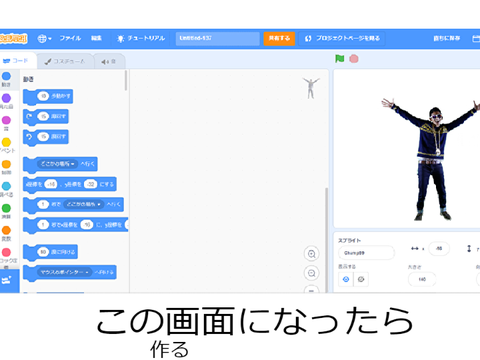Click the workspace zoom out button

pyautogui.click(x=311, y=273)
